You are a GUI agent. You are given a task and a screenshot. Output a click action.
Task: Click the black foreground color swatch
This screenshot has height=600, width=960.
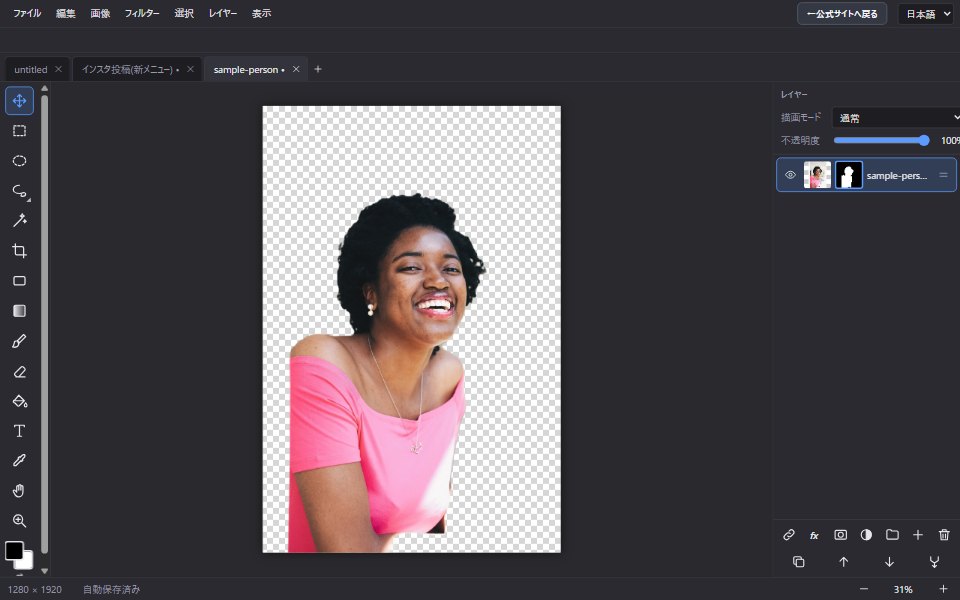pyautogui.click(x=14, y=550)
